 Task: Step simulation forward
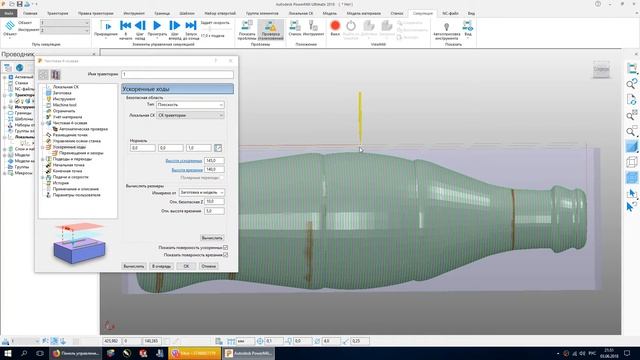[x=174, y=26]
